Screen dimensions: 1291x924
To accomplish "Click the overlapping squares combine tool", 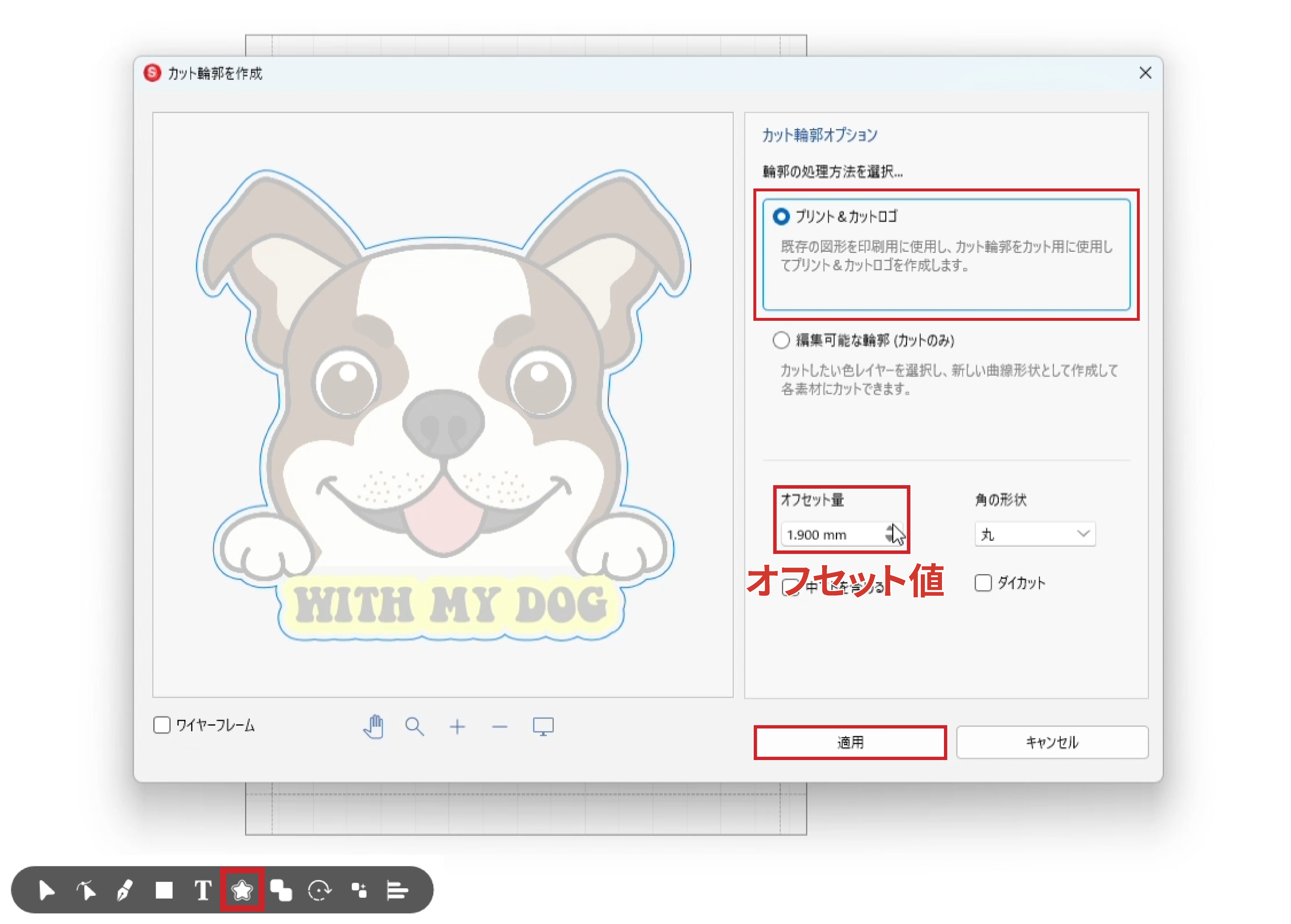I will point(280,890).
